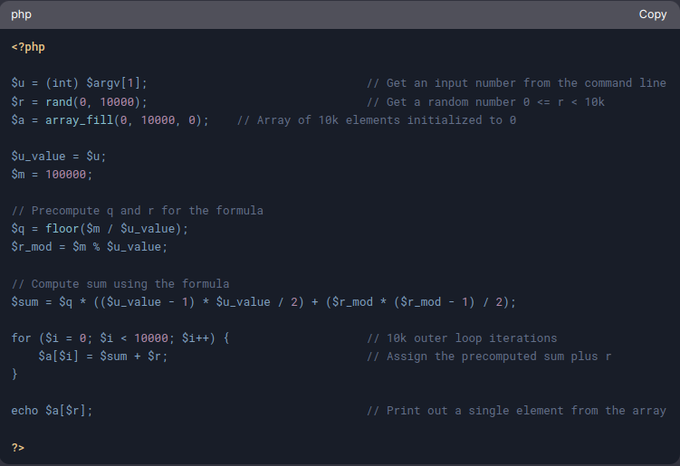Click the line "$q = floor($m / $u_value);"
The image size is (680, 466).
pos(99,228)
